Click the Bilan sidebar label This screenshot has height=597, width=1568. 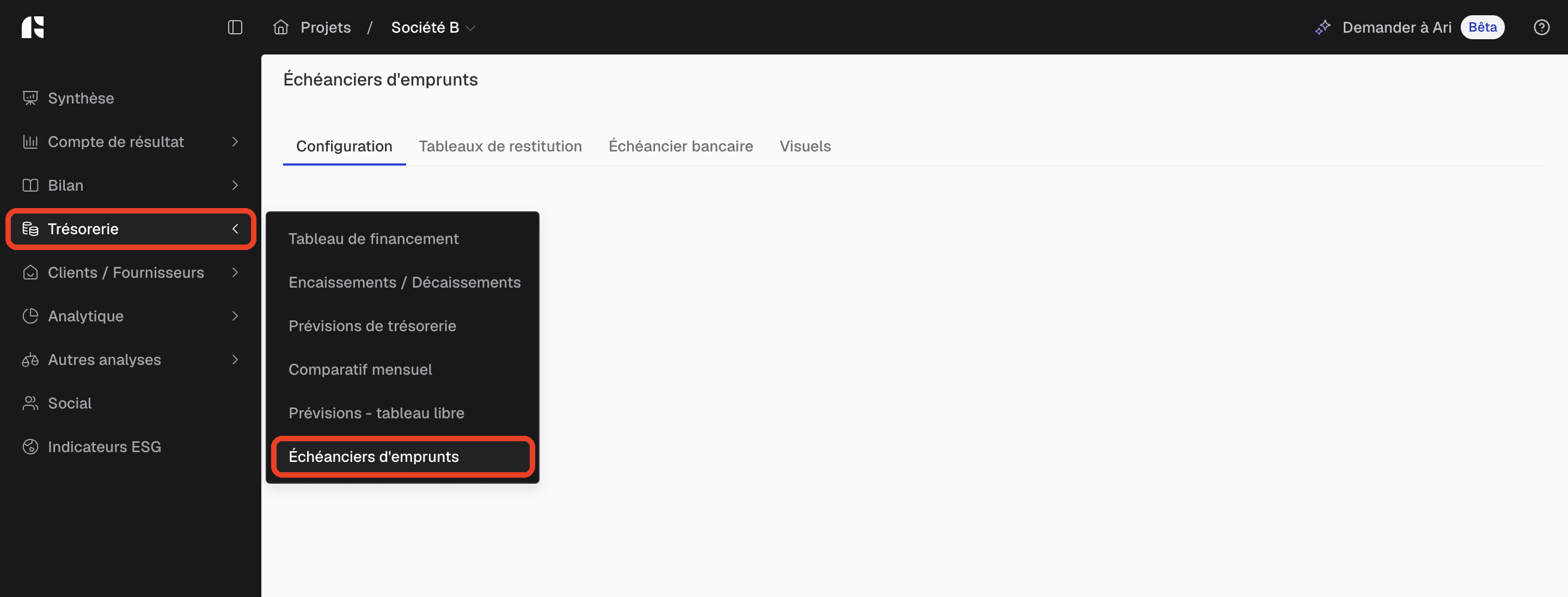click(x=65, y=185)
